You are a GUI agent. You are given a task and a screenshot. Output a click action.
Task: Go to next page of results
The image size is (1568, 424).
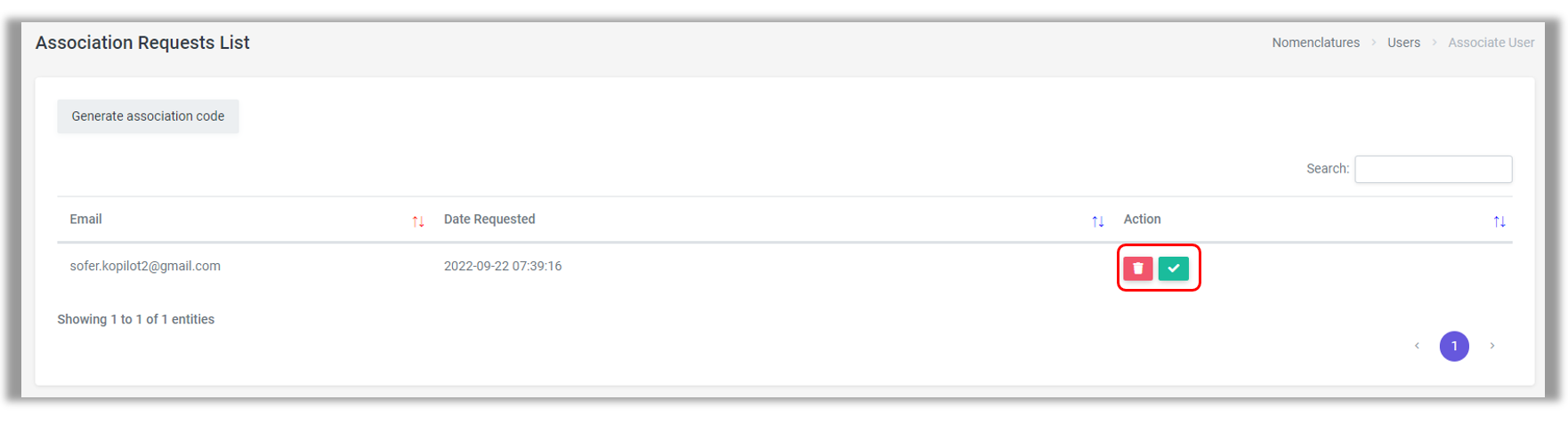[1492, 346]
